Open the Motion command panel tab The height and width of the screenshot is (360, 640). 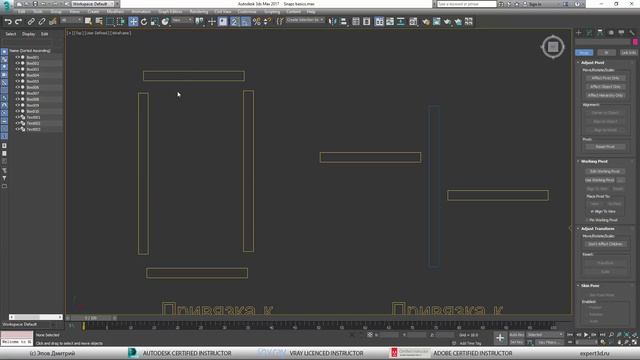611,33
